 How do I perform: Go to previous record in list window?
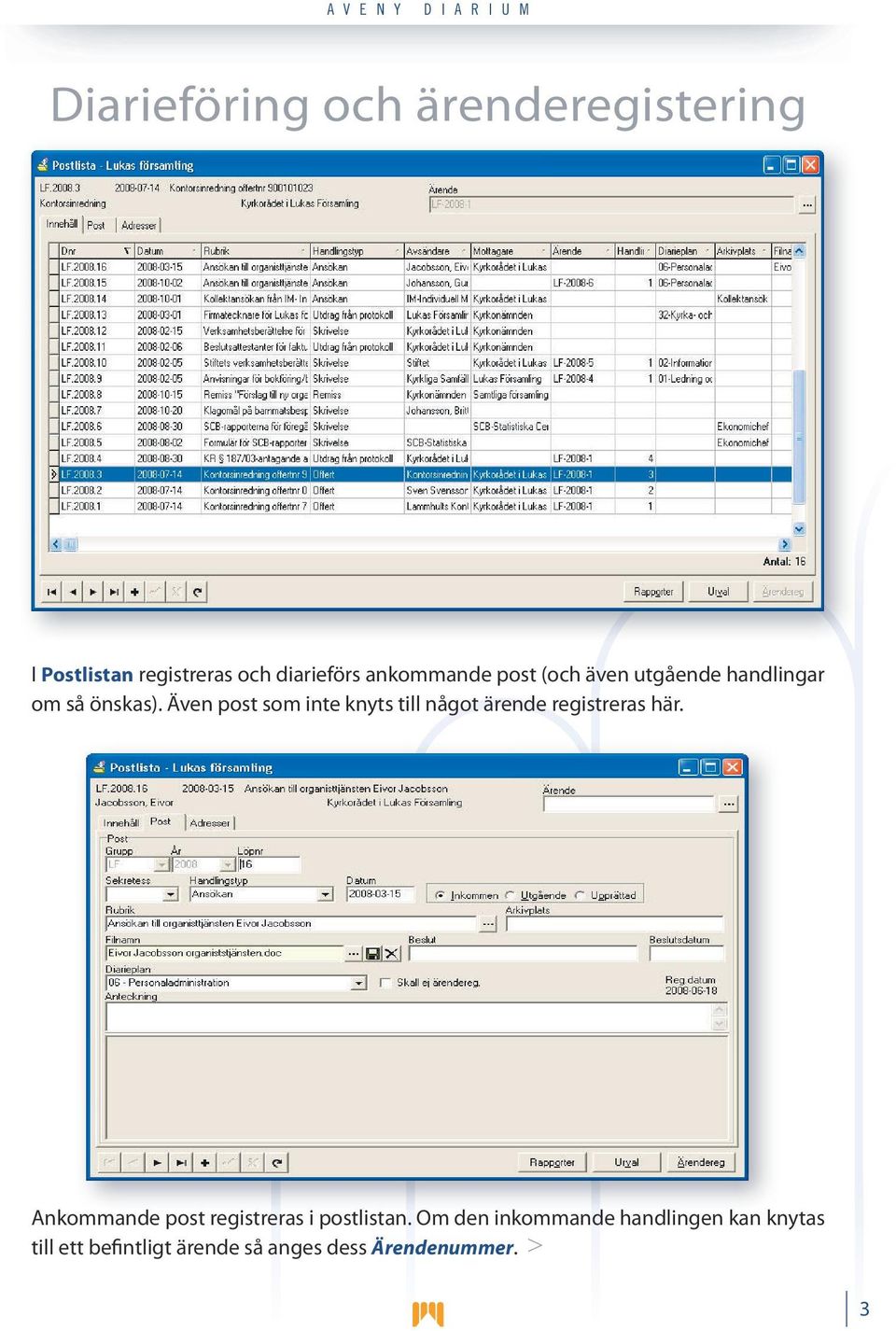tap(72, 592)
